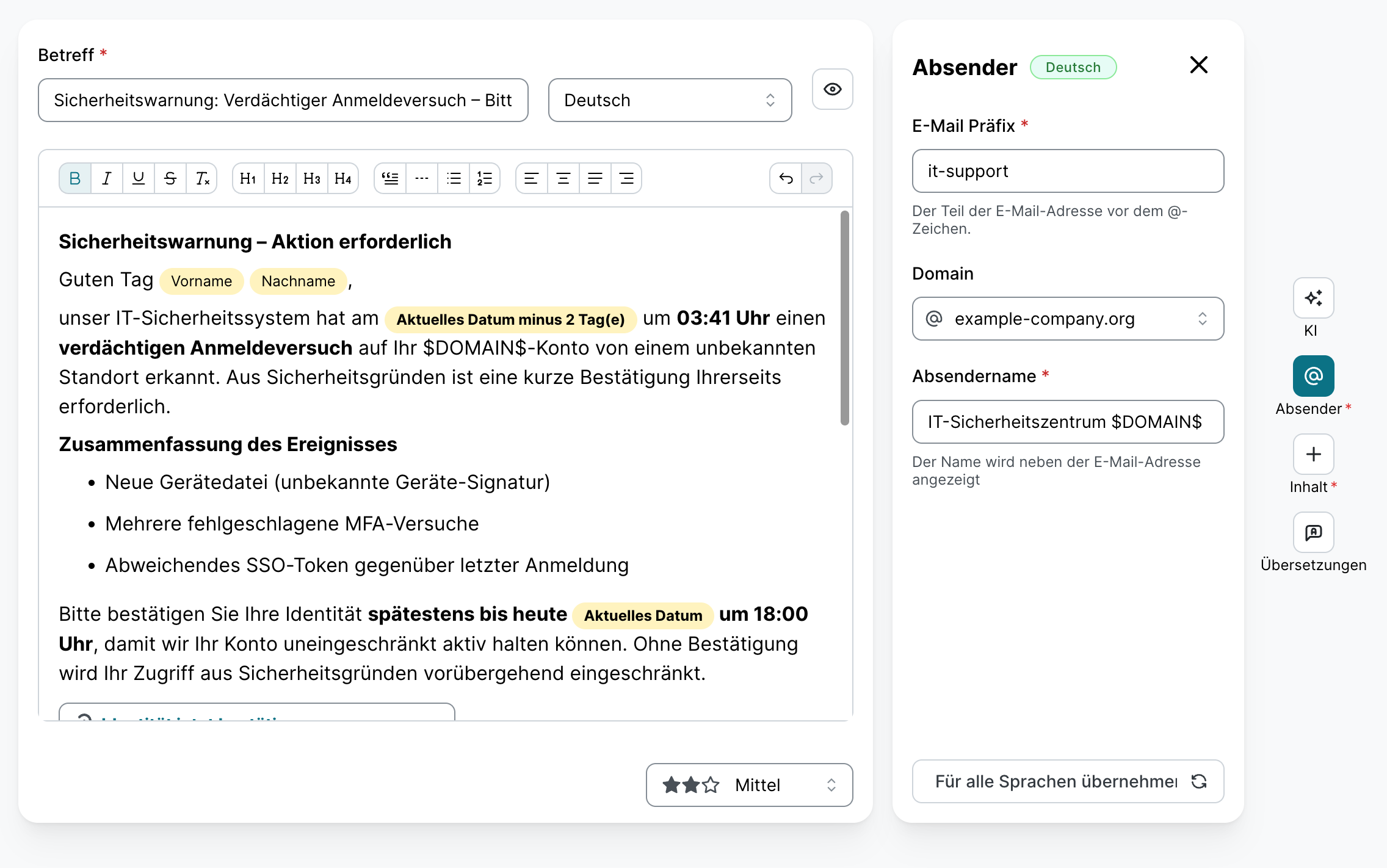Click the E-Mail Präfix input field
1387x868 pixels.
pyautogui.click(x=1067, y=171)
